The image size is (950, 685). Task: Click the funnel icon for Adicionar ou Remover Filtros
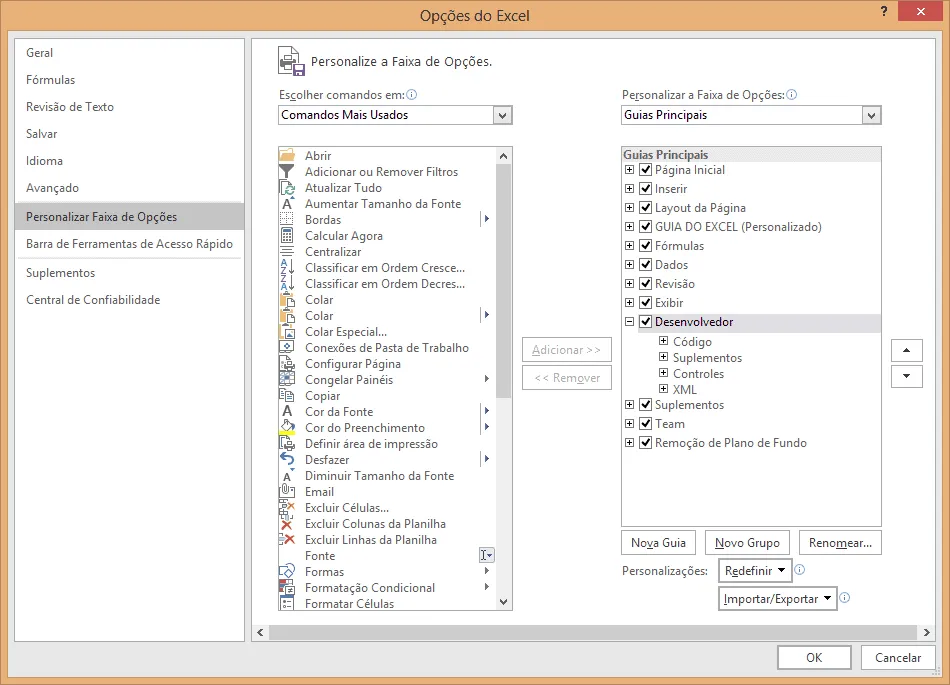(287, 172)
